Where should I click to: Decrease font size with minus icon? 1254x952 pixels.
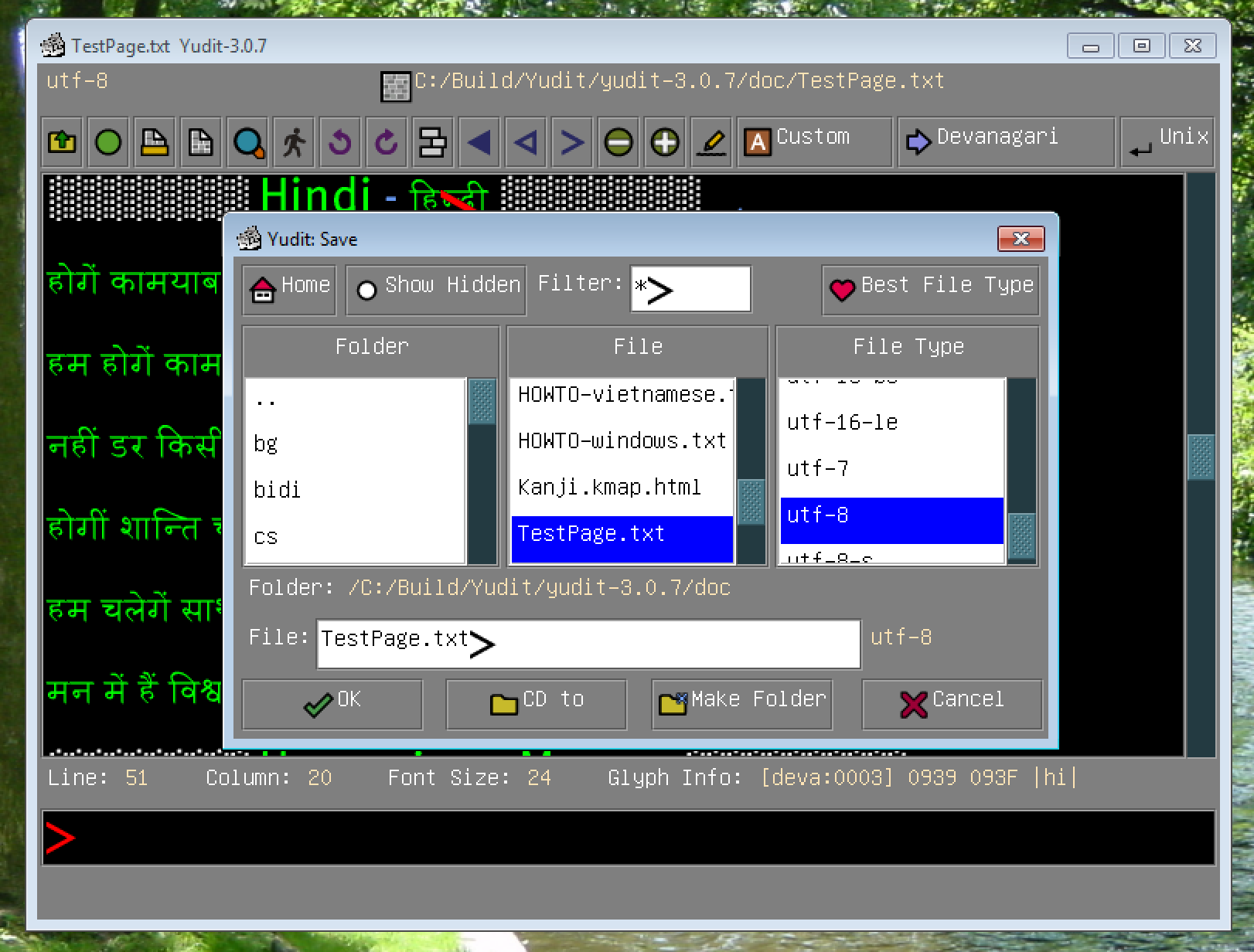(x=618, y=142)
